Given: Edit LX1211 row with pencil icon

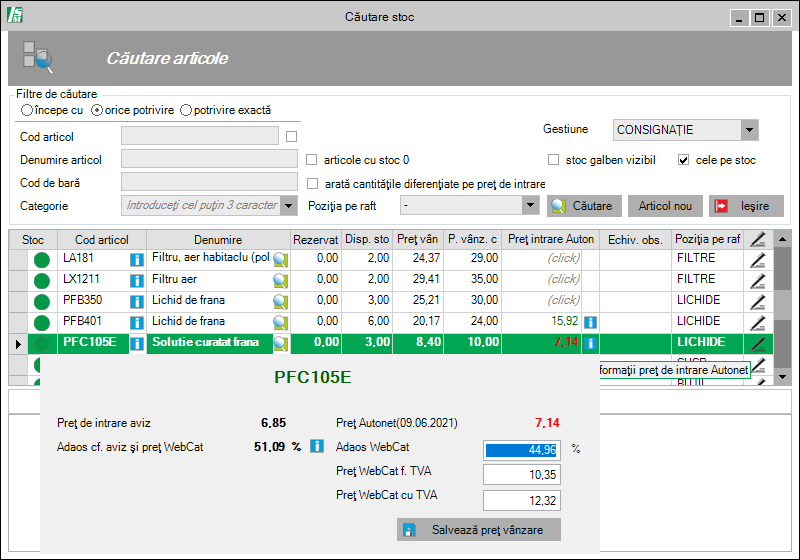Looking at the screenshot, I should click(758, 281).
